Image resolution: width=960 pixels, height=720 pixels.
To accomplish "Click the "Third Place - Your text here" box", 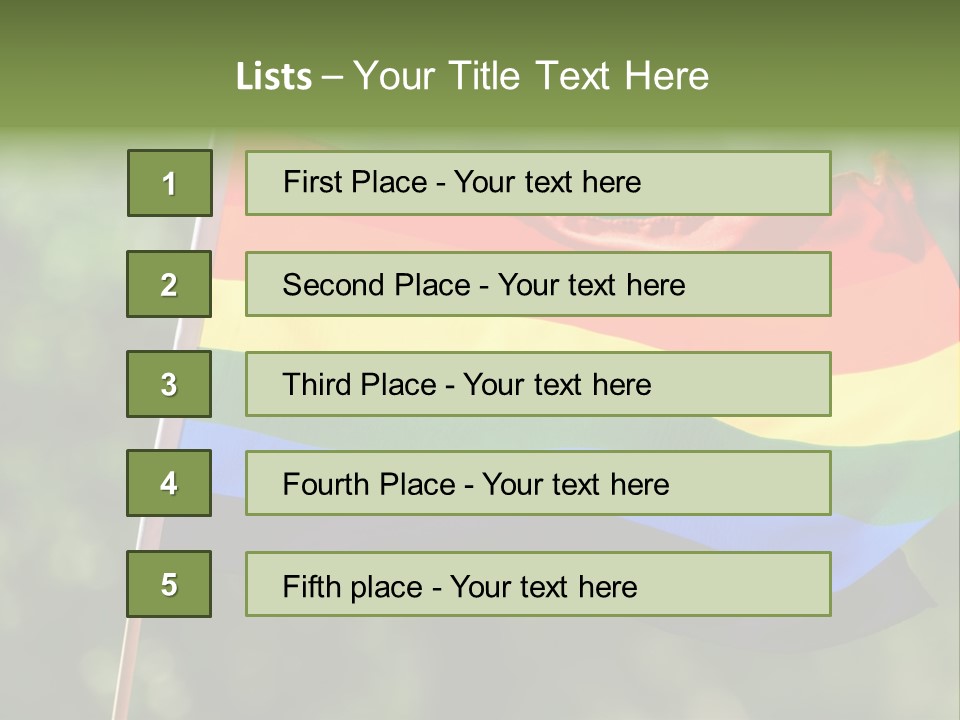I will tap(538, 384).
